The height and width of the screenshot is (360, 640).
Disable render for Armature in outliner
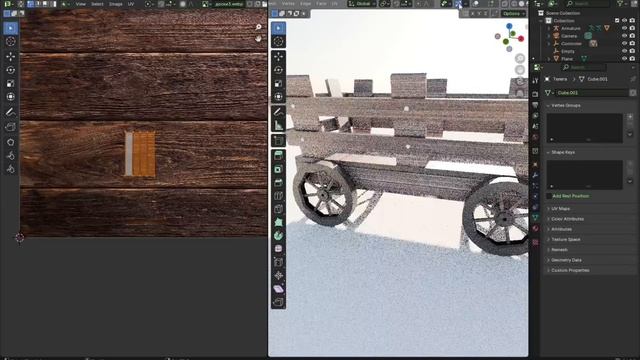click(x=632, y=28)
